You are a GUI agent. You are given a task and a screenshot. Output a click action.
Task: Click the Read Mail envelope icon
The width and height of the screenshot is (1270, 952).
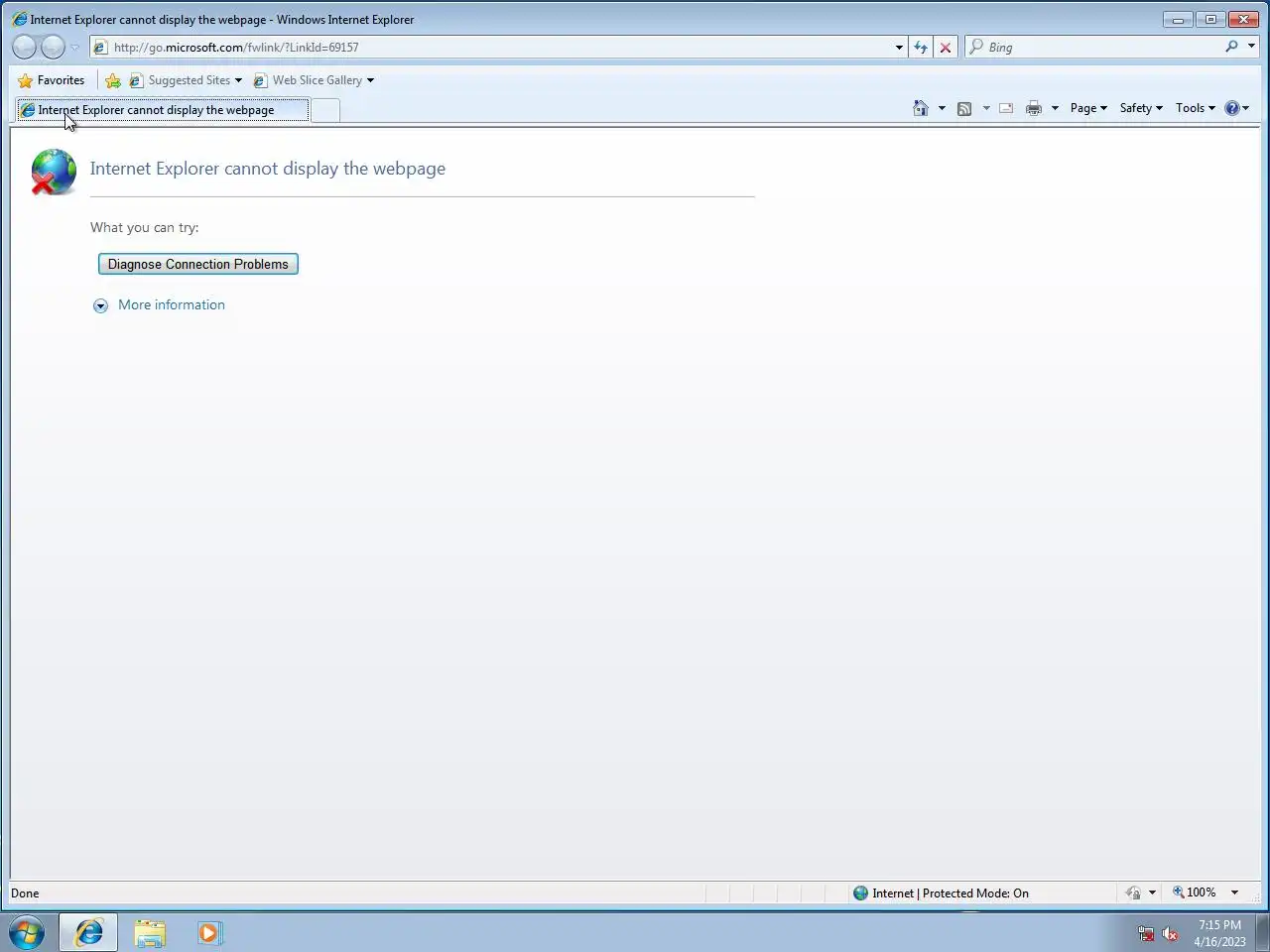coord(1006,108)
